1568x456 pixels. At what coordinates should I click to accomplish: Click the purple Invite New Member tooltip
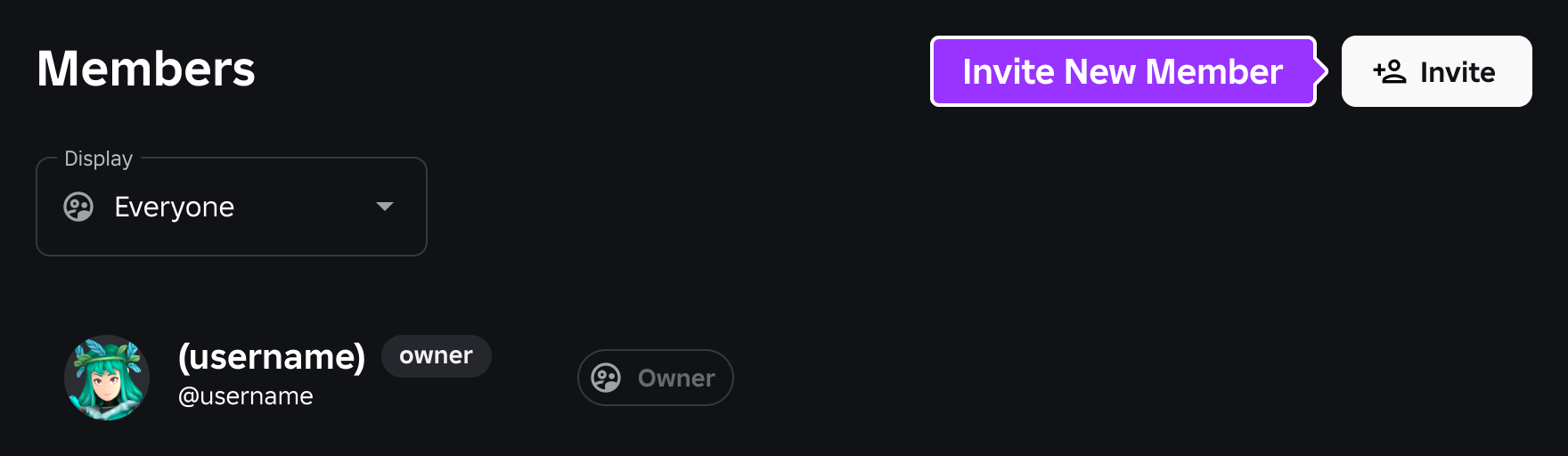tap(1123, 71)
